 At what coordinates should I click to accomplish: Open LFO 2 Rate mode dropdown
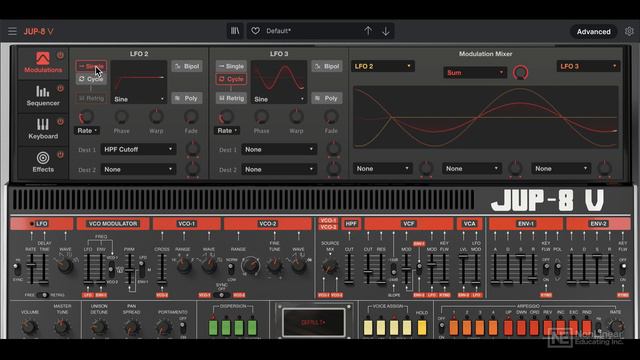coord(87,131)
